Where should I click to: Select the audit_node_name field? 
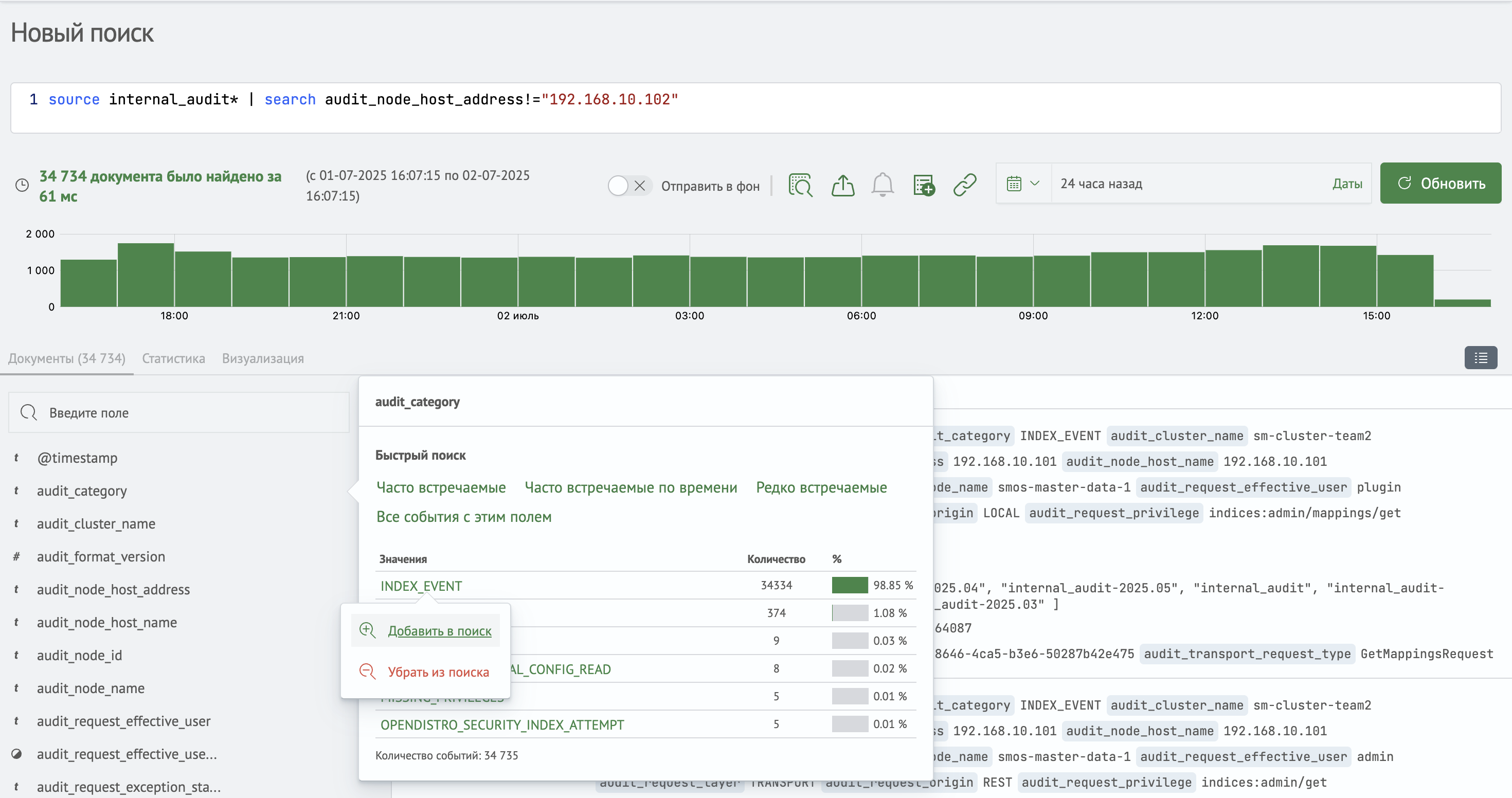(x=91, y=687)
